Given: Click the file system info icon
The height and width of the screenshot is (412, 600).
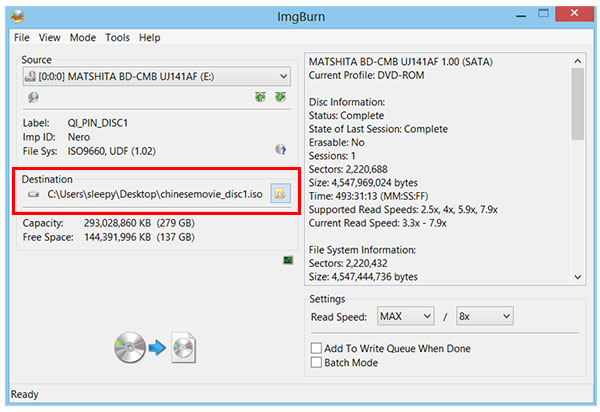Looking at the screenshot, I should click(281, 150).
